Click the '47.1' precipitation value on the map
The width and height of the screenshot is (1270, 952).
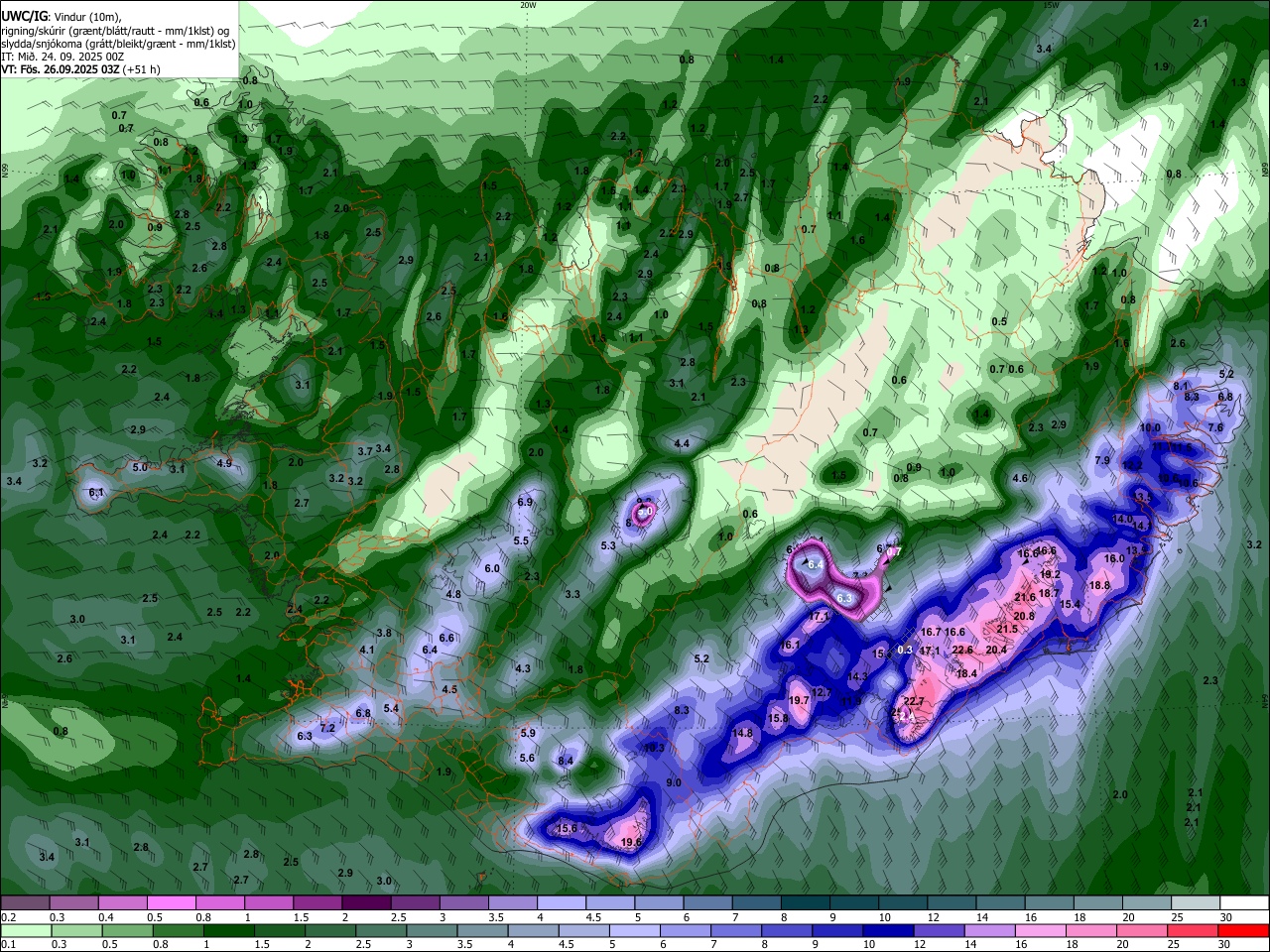pyautogui.click(x=930, y=651)
